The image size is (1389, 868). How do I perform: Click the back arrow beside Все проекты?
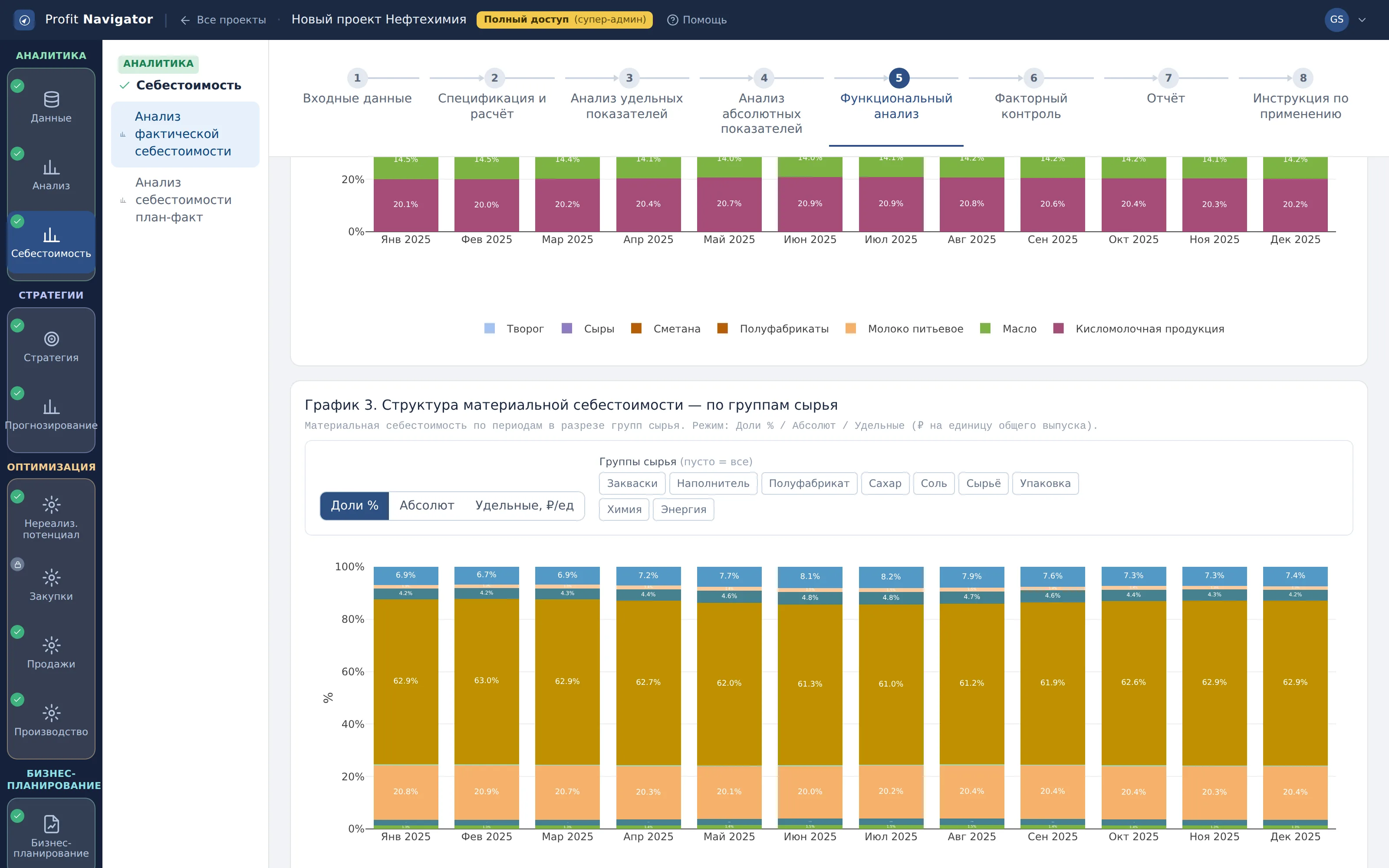tap(185, 21)
